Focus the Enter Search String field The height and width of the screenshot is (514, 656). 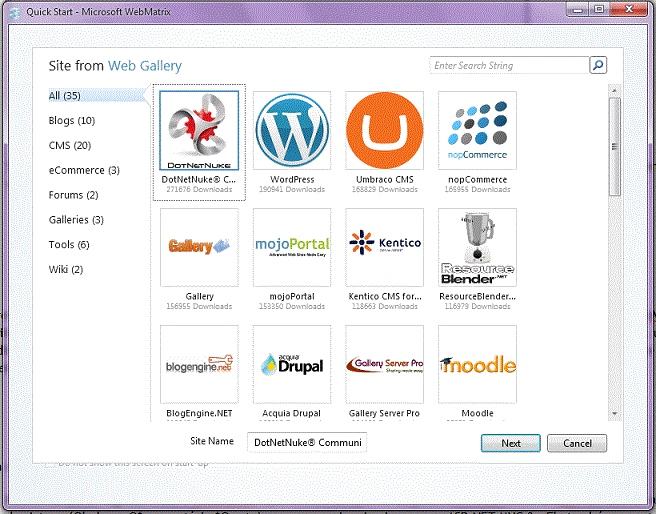click(509, 65)
